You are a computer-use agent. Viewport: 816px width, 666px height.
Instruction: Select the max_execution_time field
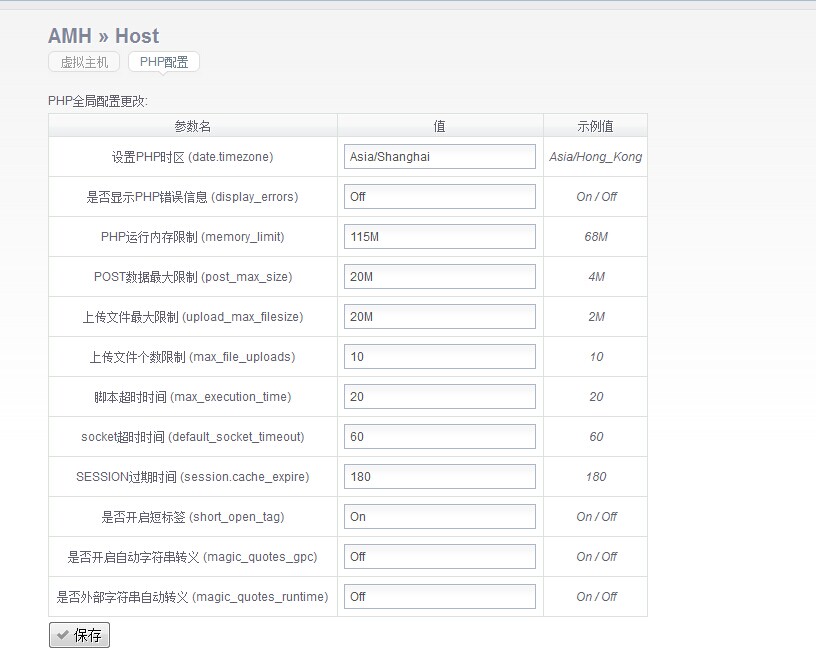click(x=440, y=397)
